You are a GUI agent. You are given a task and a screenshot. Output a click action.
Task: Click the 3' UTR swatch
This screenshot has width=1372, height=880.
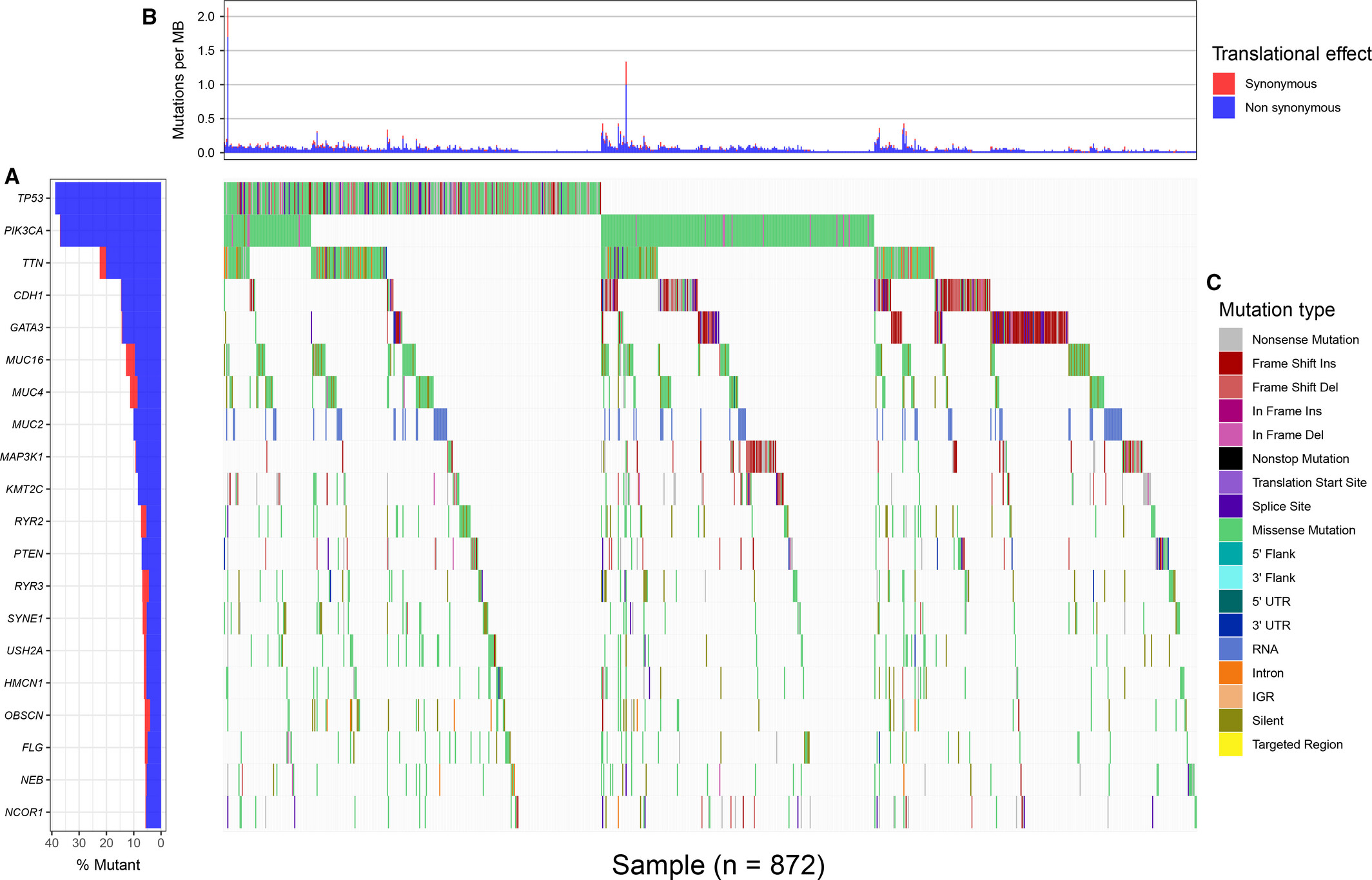pos(1230,626)
